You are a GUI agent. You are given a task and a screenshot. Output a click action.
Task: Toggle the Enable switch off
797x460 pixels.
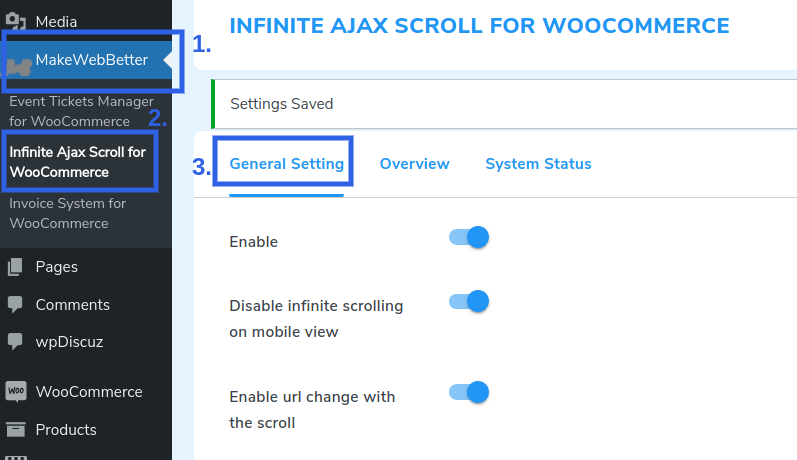pos(469,238)
